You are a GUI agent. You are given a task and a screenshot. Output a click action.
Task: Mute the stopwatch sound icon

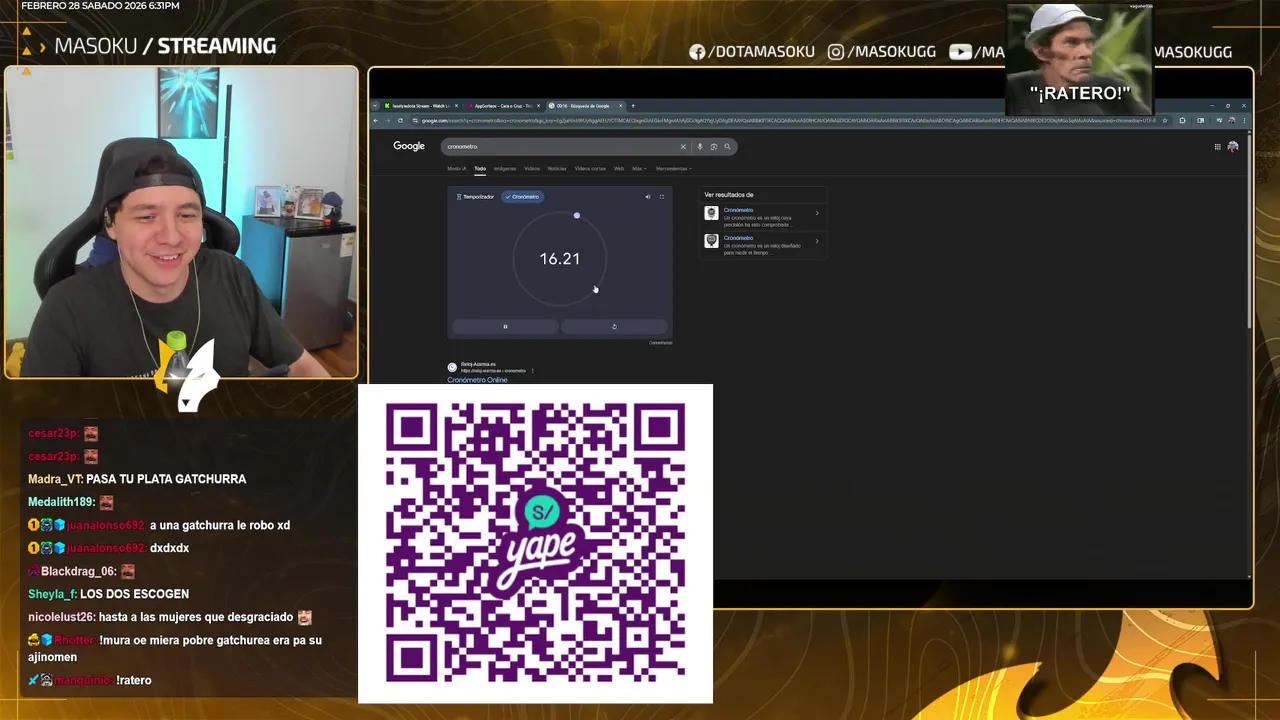(x=647, y=197)
